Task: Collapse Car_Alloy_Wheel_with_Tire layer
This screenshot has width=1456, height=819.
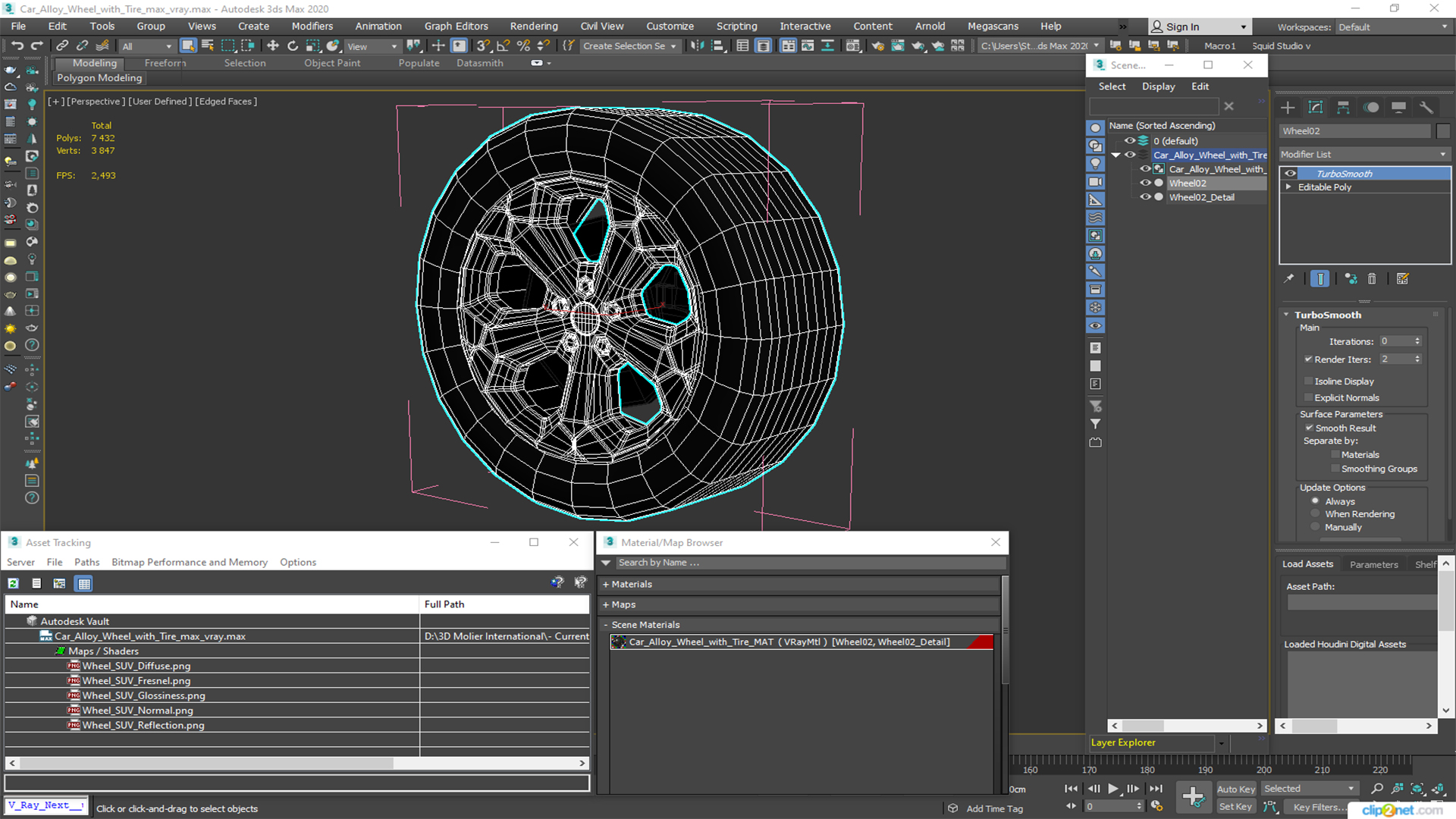Action: click(x=1116, y=155)
